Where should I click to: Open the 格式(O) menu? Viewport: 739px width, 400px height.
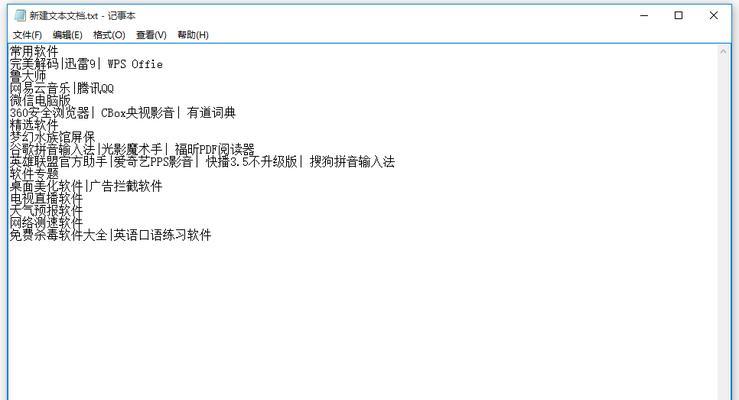(109, 35)
